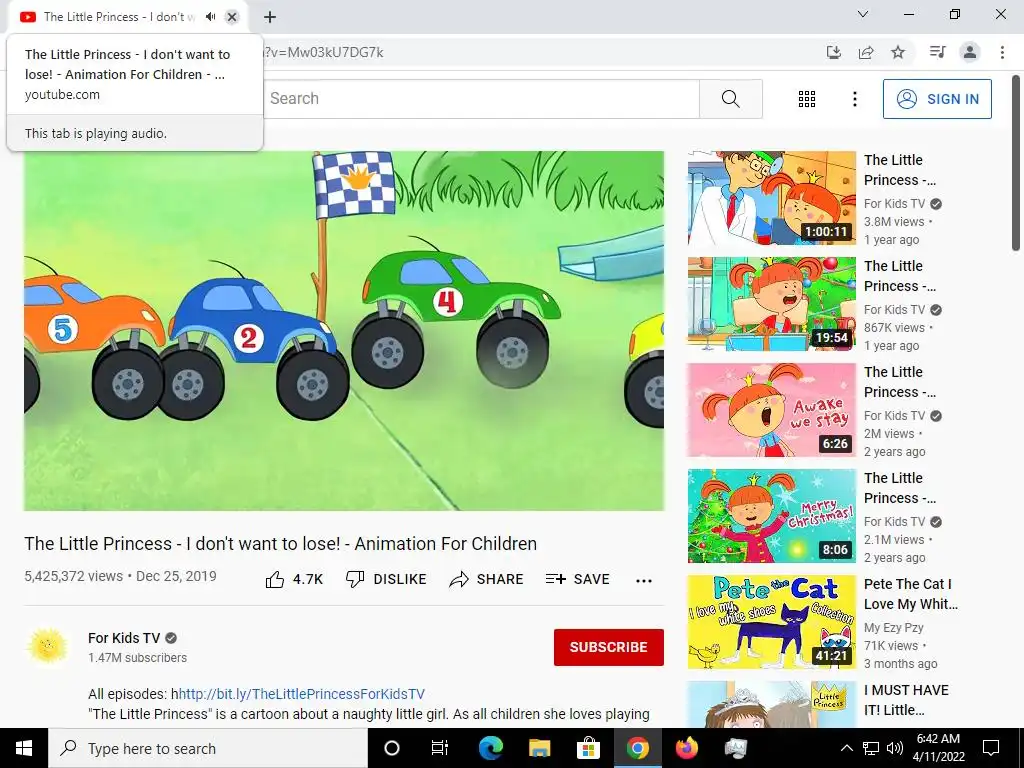Click the share page icon in address bar
Viewport: 1024px width, 768px height.
coord(866,52)
